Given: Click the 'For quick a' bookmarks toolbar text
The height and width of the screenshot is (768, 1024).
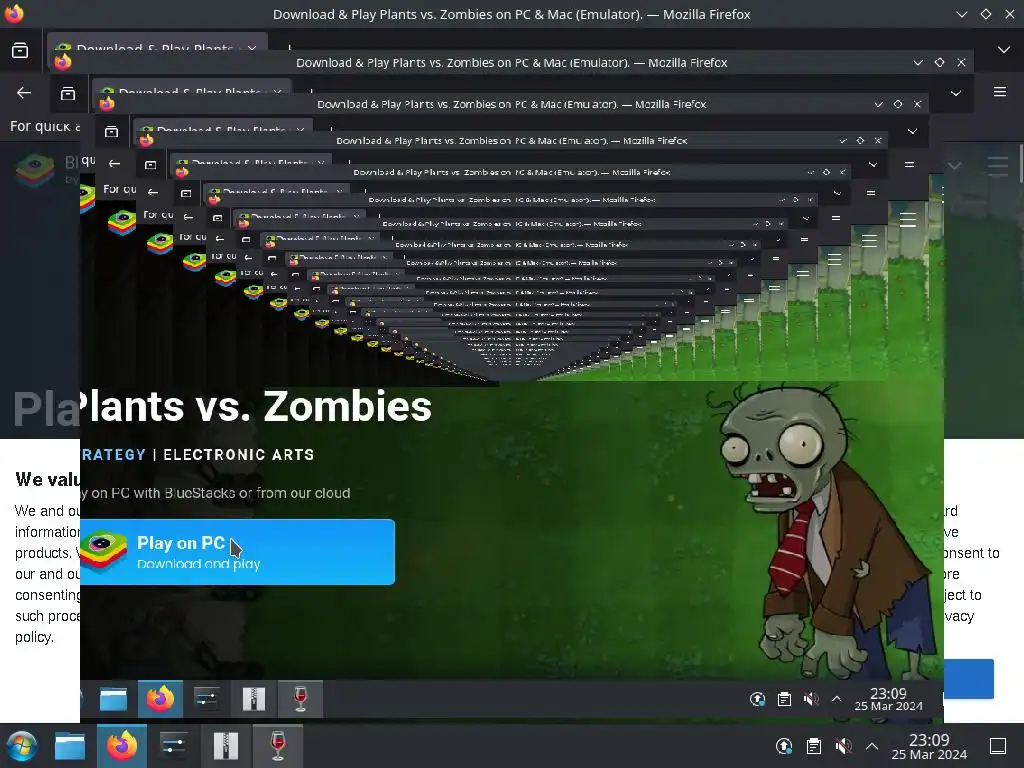Looking at the screenshot, I should pos(45,126).
